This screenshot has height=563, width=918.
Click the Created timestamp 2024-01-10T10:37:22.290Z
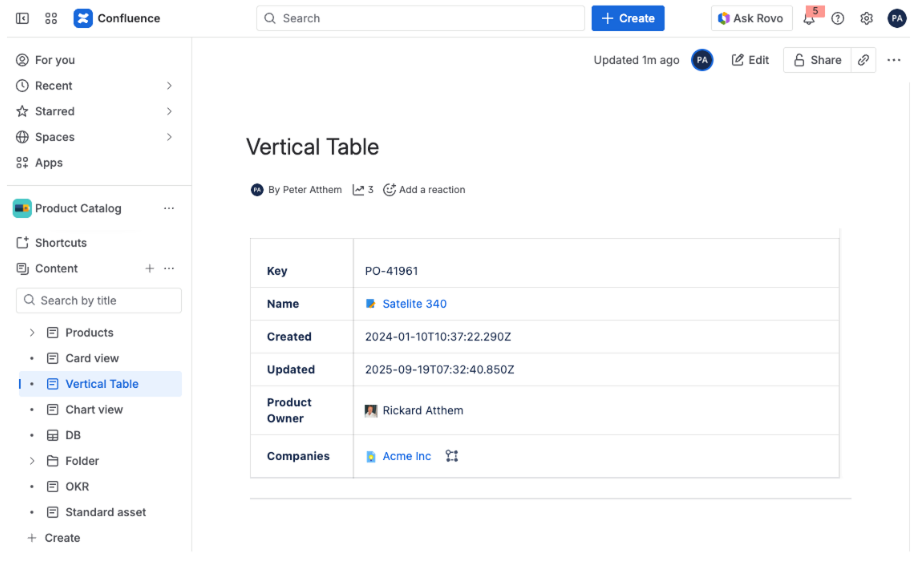tap(438, 337)
